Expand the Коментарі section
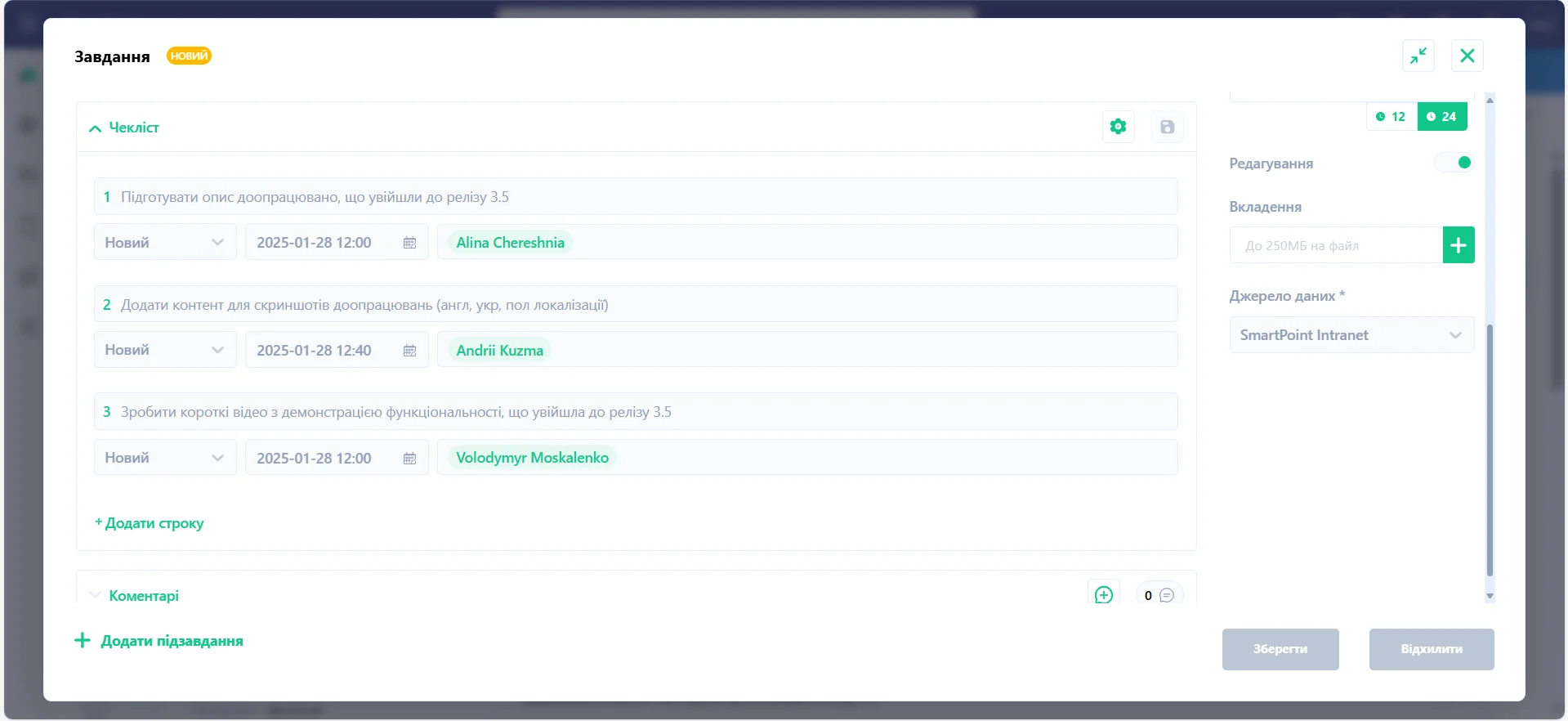The height and width of the screenshot is (721, 1568). pos(95,595)
